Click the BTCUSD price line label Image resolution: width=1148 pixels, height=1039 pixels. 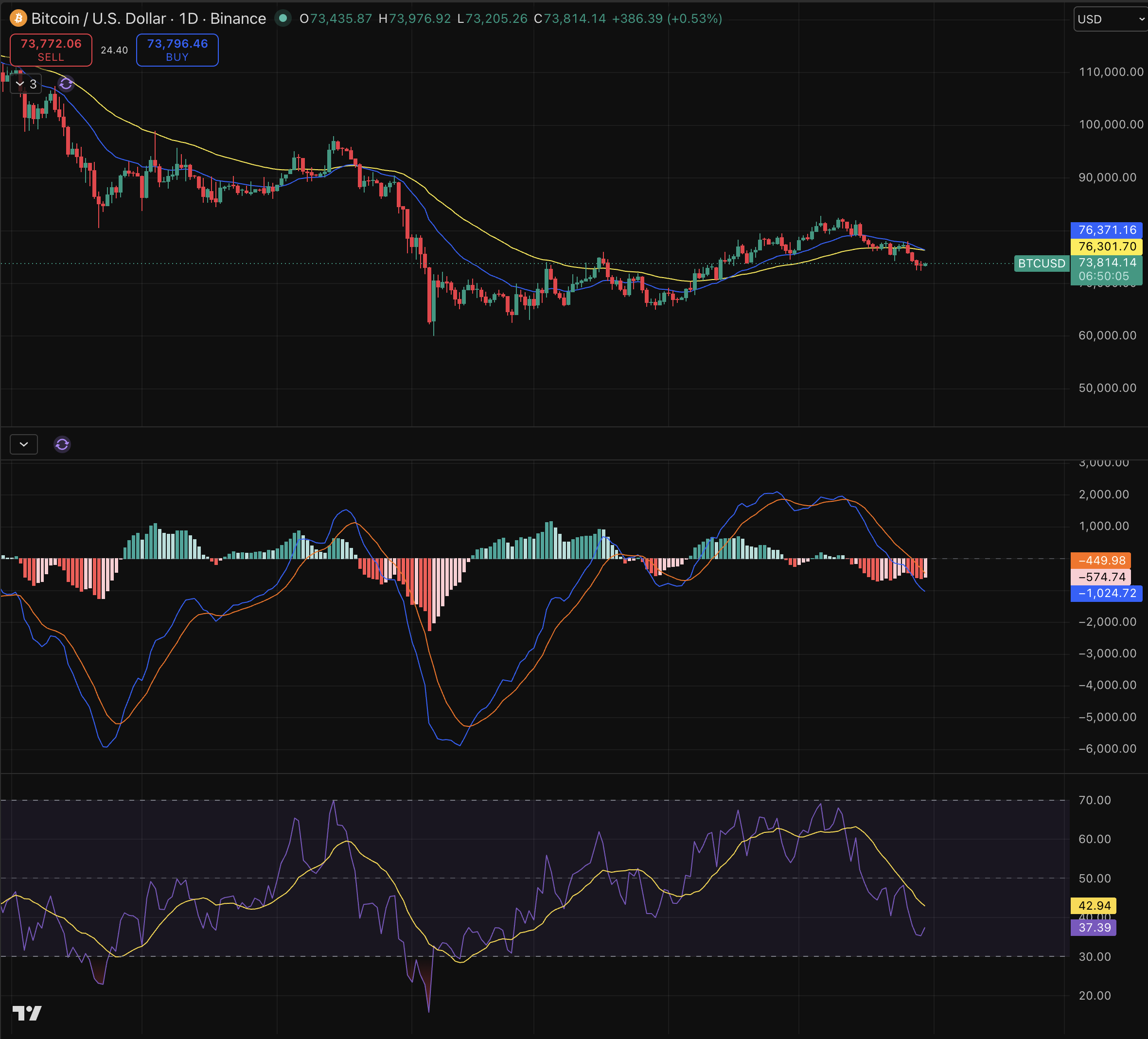tap(1042, 264)
